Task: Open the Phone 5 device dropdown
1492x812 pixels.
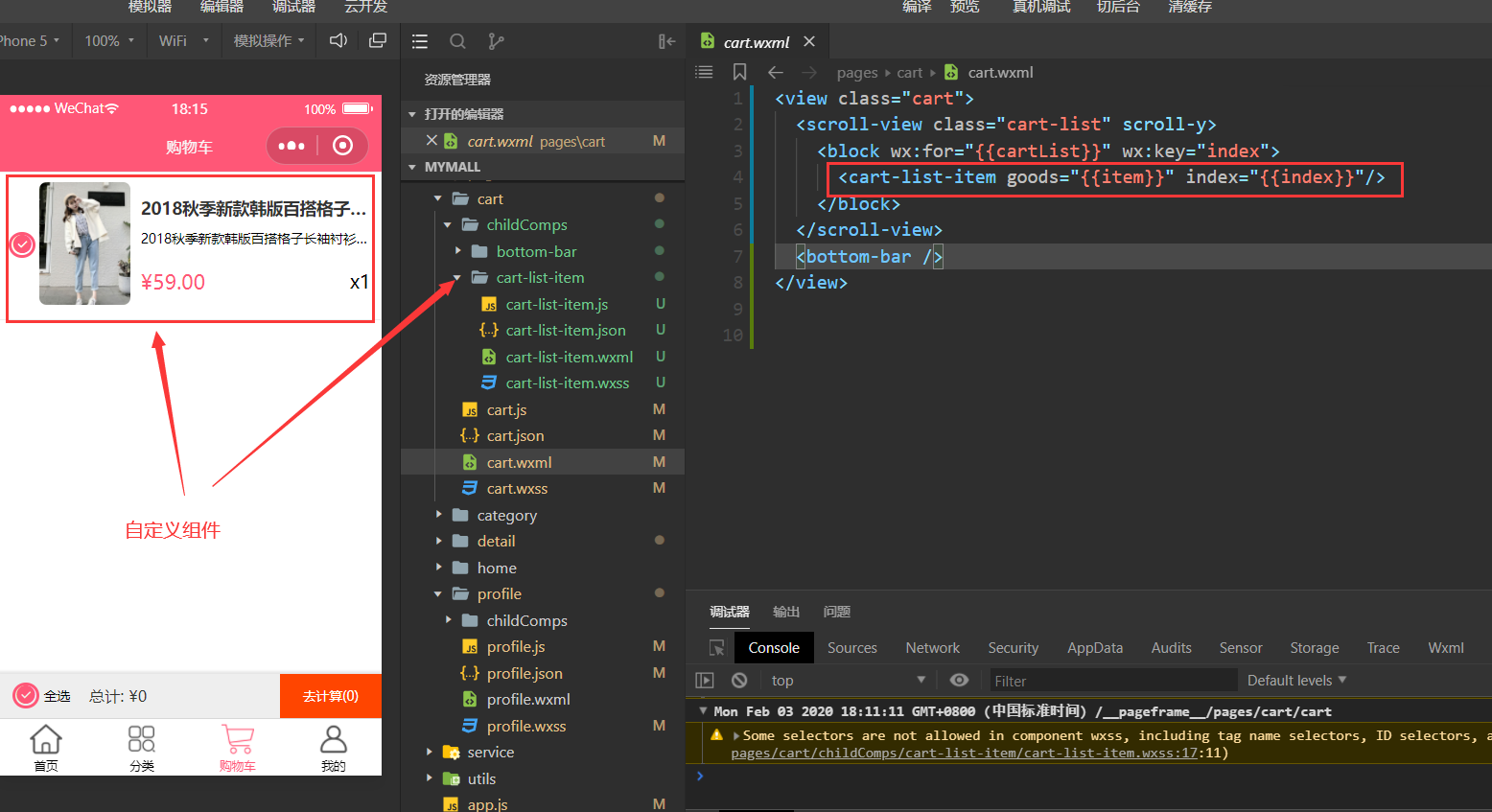Action: (31, 40)
